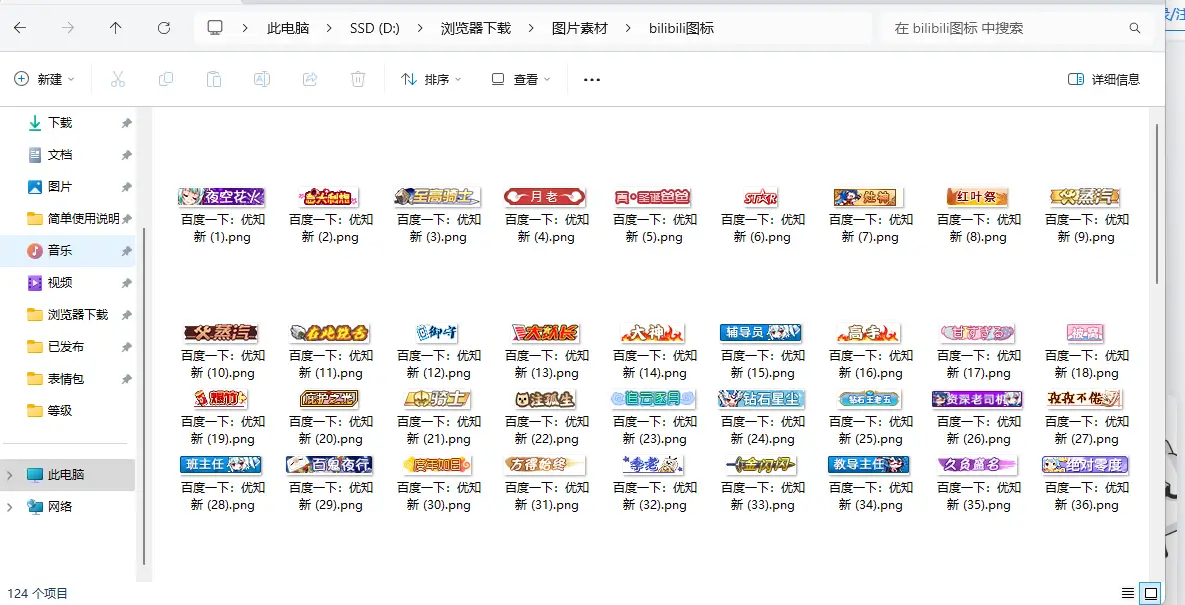
Task: Select 此电脑 in navigation pane
Action: click(69, 475)
